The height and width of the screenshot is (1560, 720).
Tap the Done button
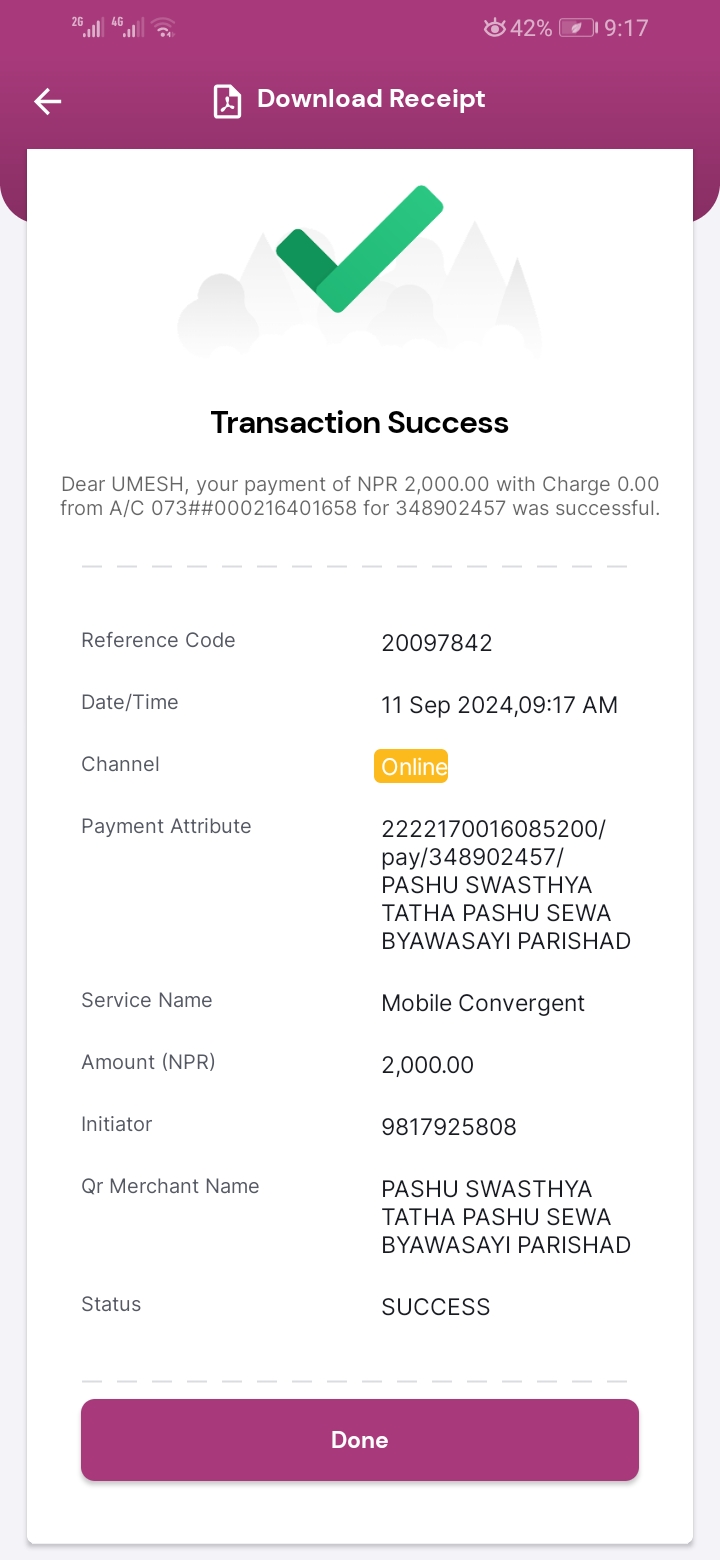[360, 1440]
